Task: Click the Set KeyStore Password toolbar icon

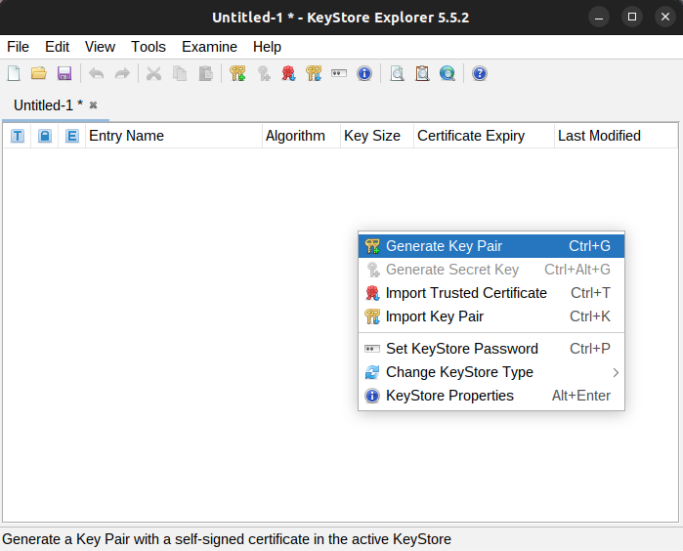Action: pyautogui.click(x=339, y=73)
